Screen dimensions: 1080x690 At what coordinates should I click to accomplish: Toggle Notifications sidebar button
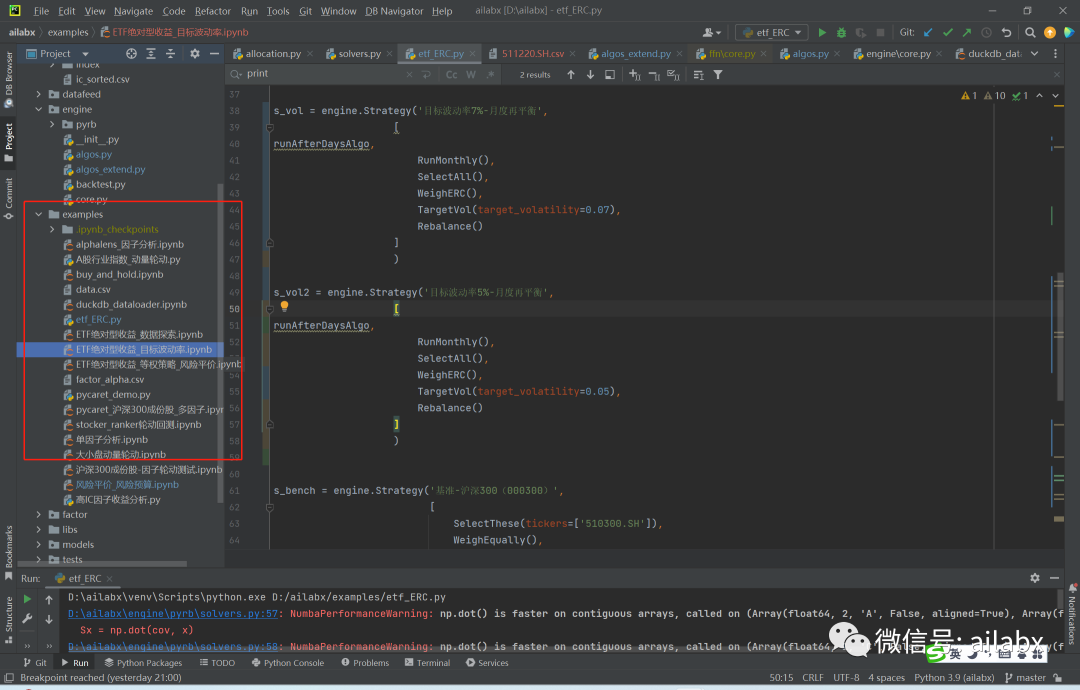point(1072,614)
